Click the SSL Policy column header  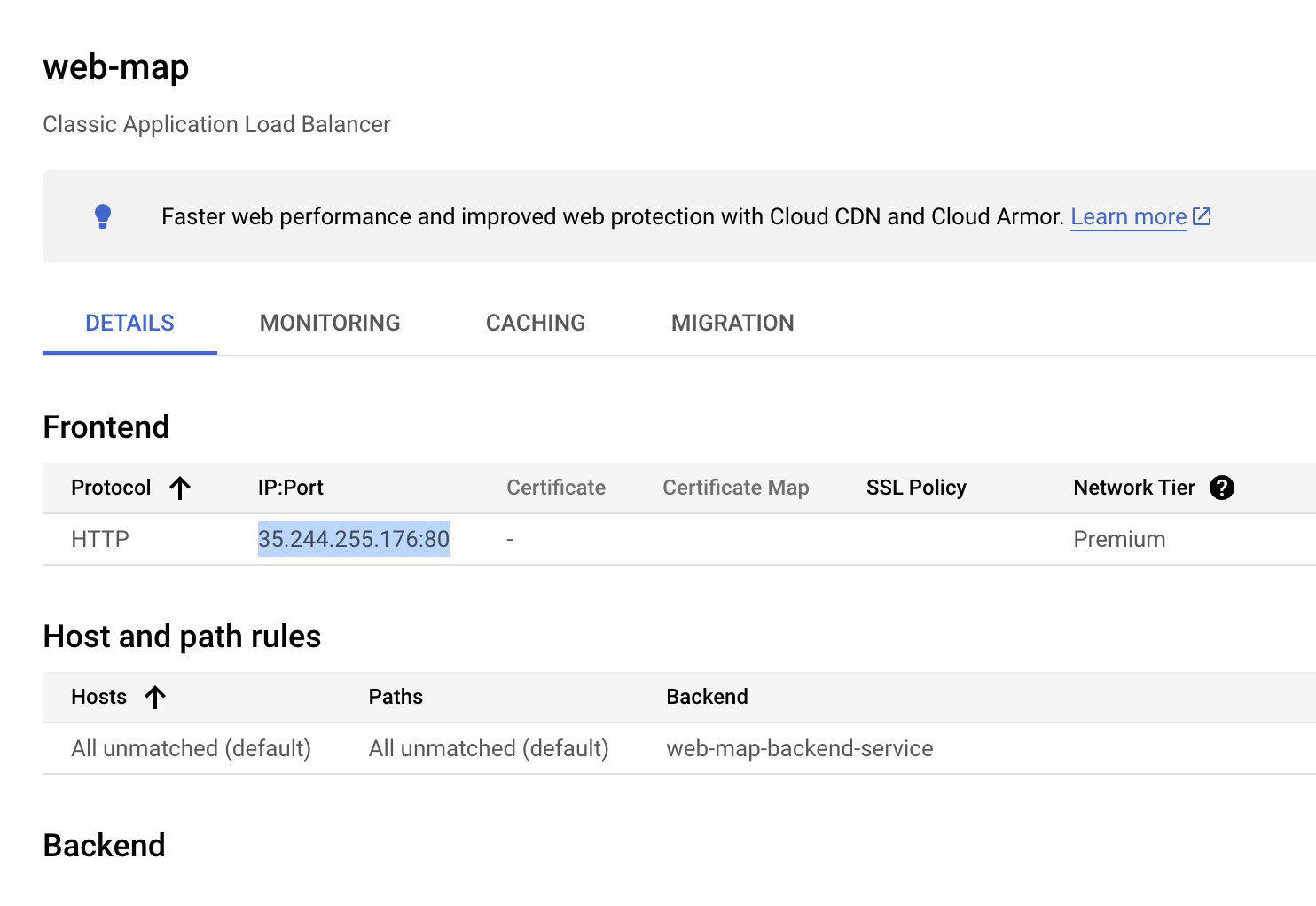[916, 488]
